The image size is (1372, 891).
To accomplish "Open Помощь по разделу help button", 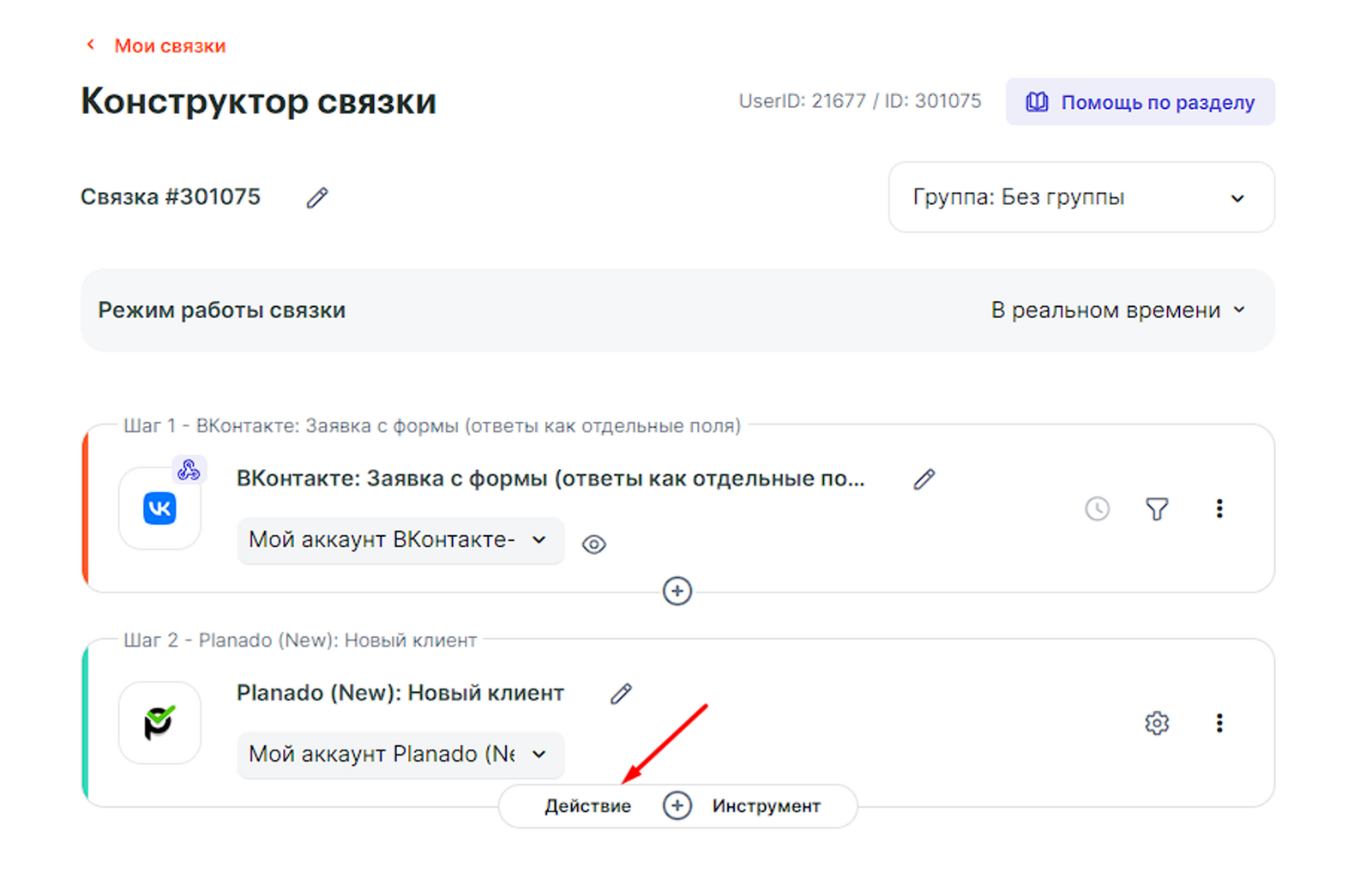I will 1140,103.
